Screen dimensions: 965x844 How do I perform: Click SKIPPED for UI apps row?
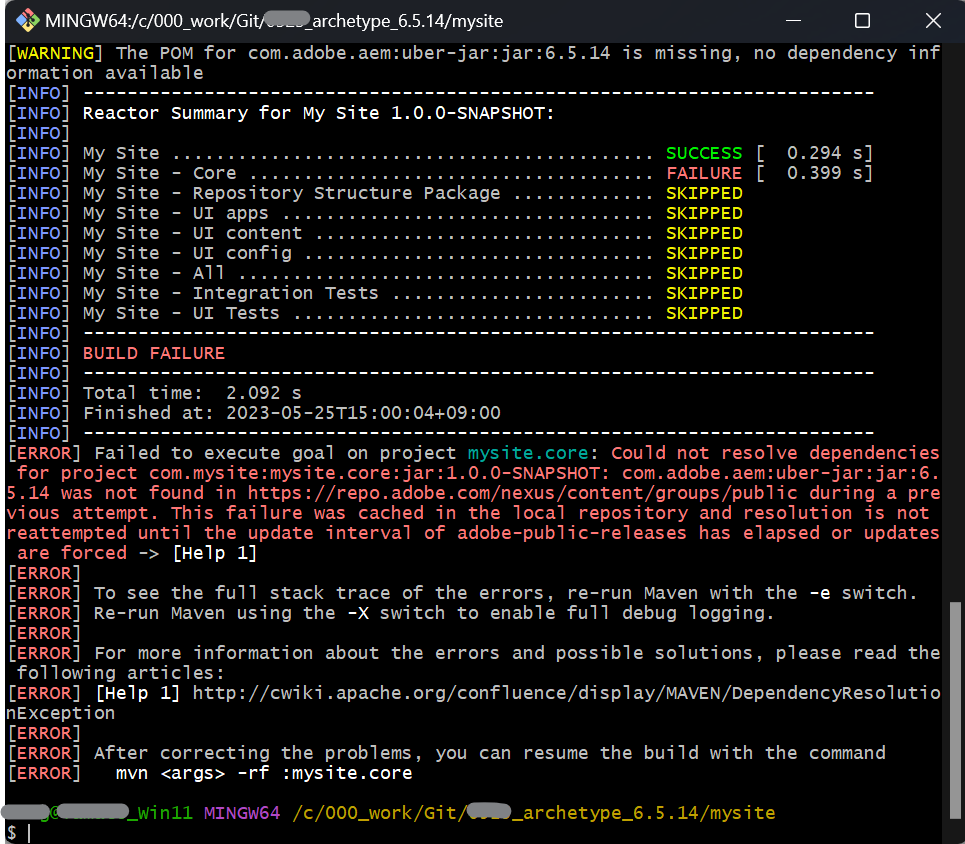point(704,213)
